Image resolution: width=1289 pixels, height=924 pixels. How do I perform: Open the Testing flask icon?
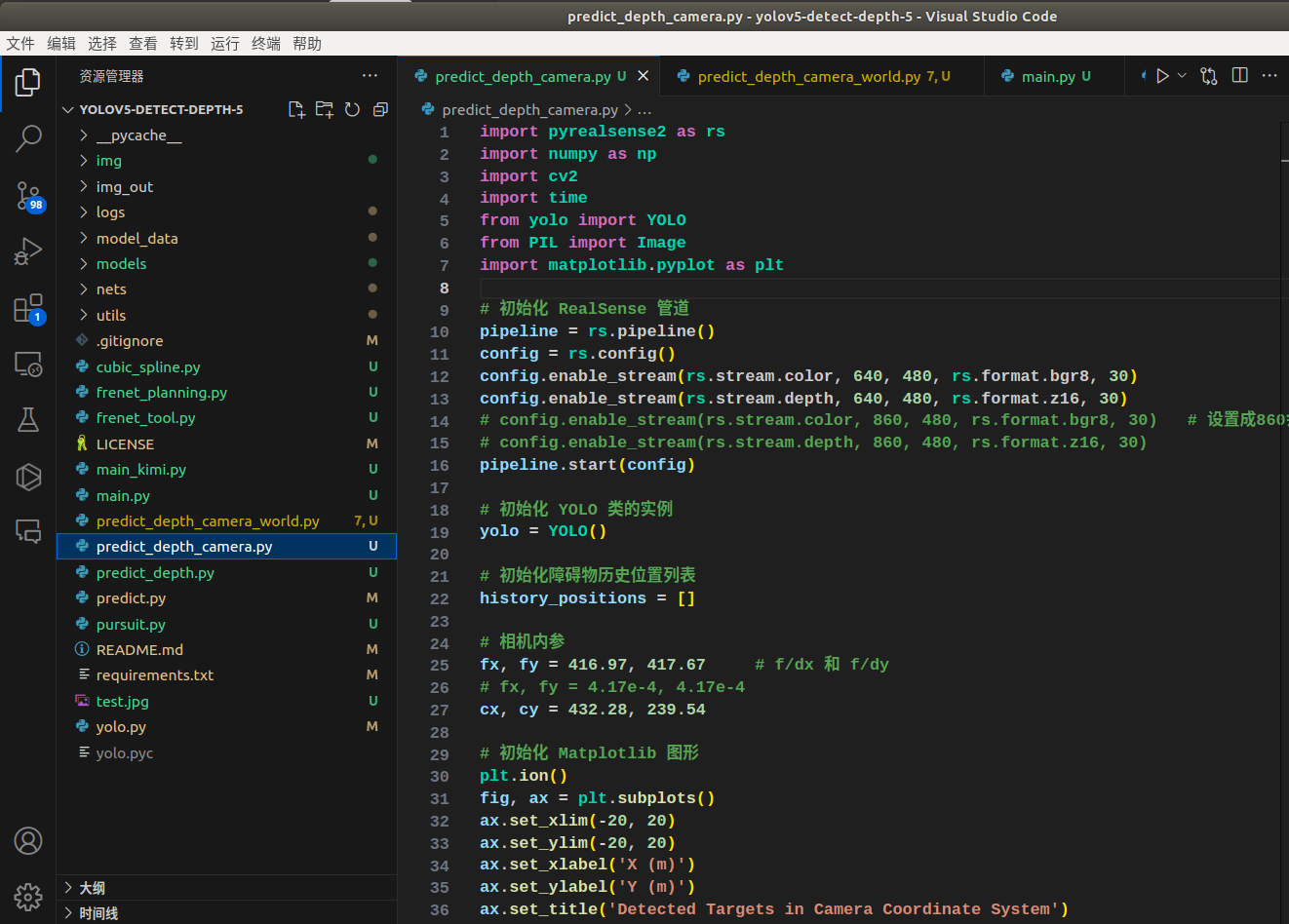28,420
